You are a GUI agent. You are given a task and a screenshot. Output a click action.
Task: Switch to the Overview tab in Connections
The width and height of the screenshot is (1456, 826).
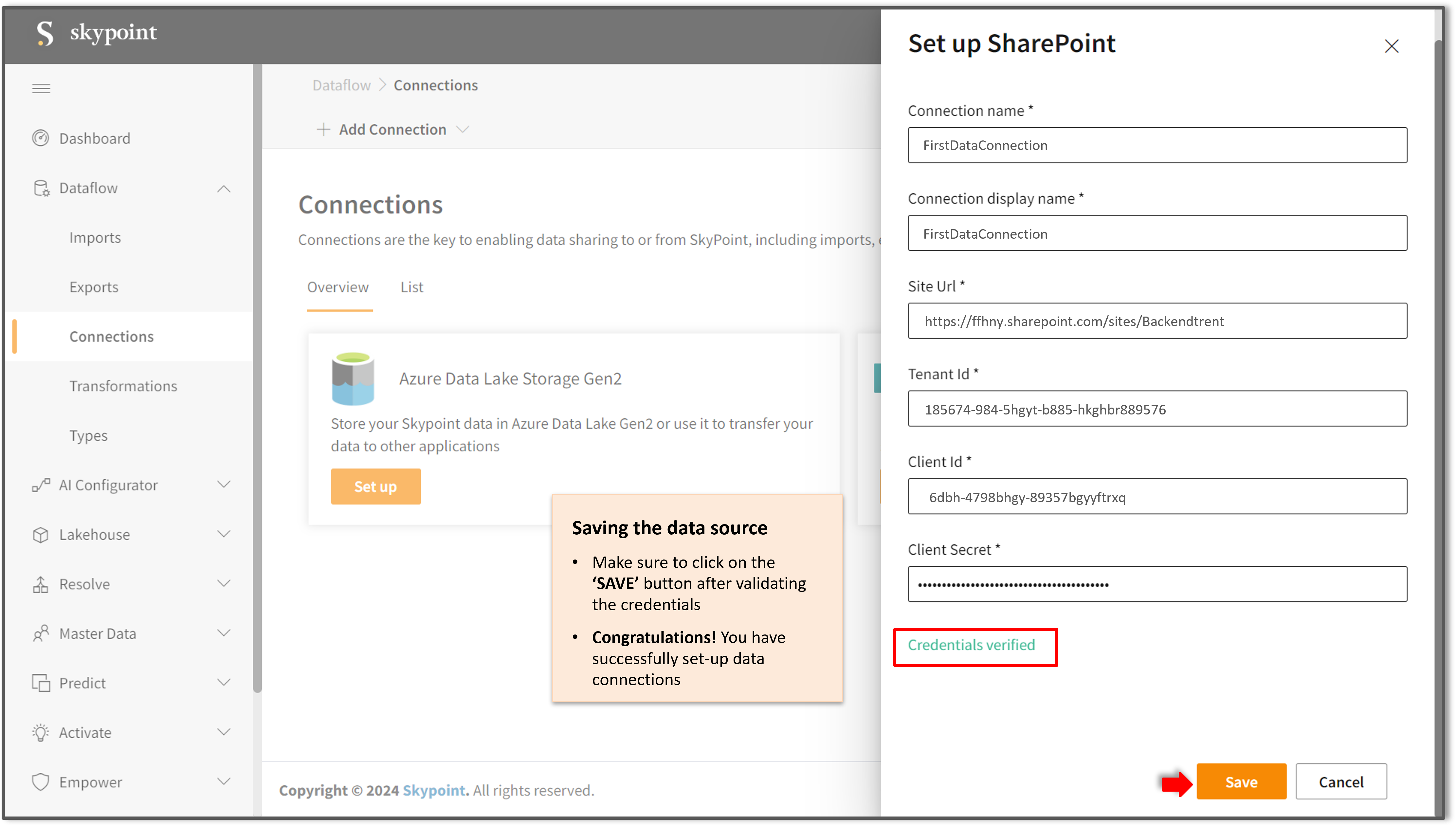pos(338,287)
